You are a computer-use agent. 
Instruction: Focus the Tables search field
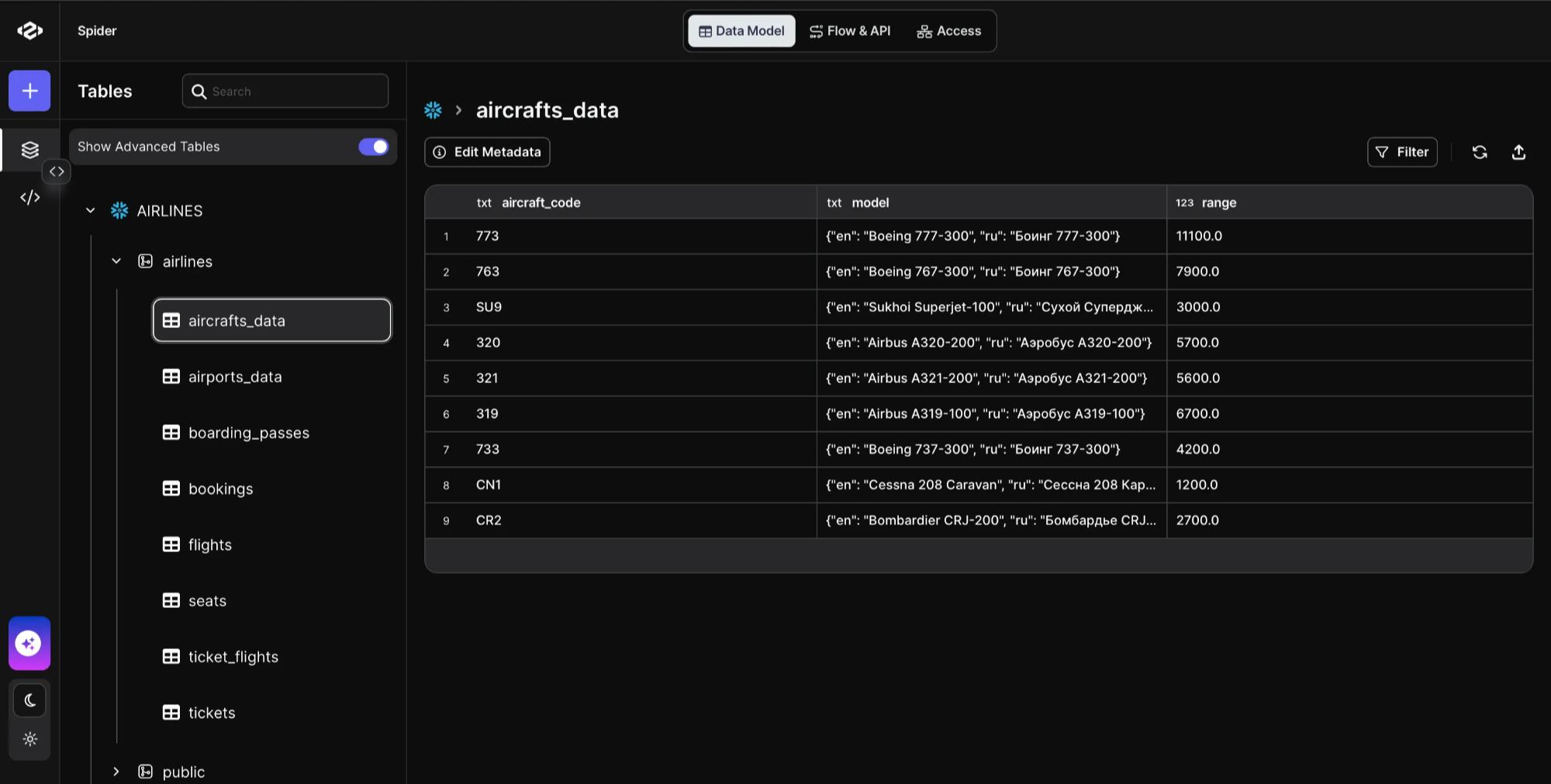[285, 92]
